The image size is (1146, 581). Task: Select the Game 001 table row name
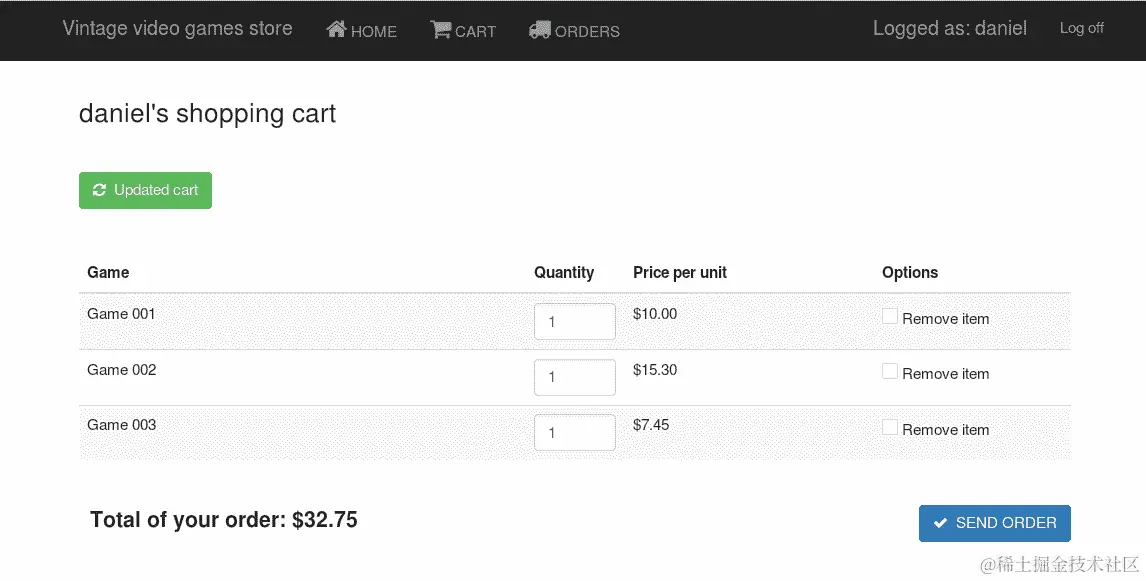coord(121,314)
